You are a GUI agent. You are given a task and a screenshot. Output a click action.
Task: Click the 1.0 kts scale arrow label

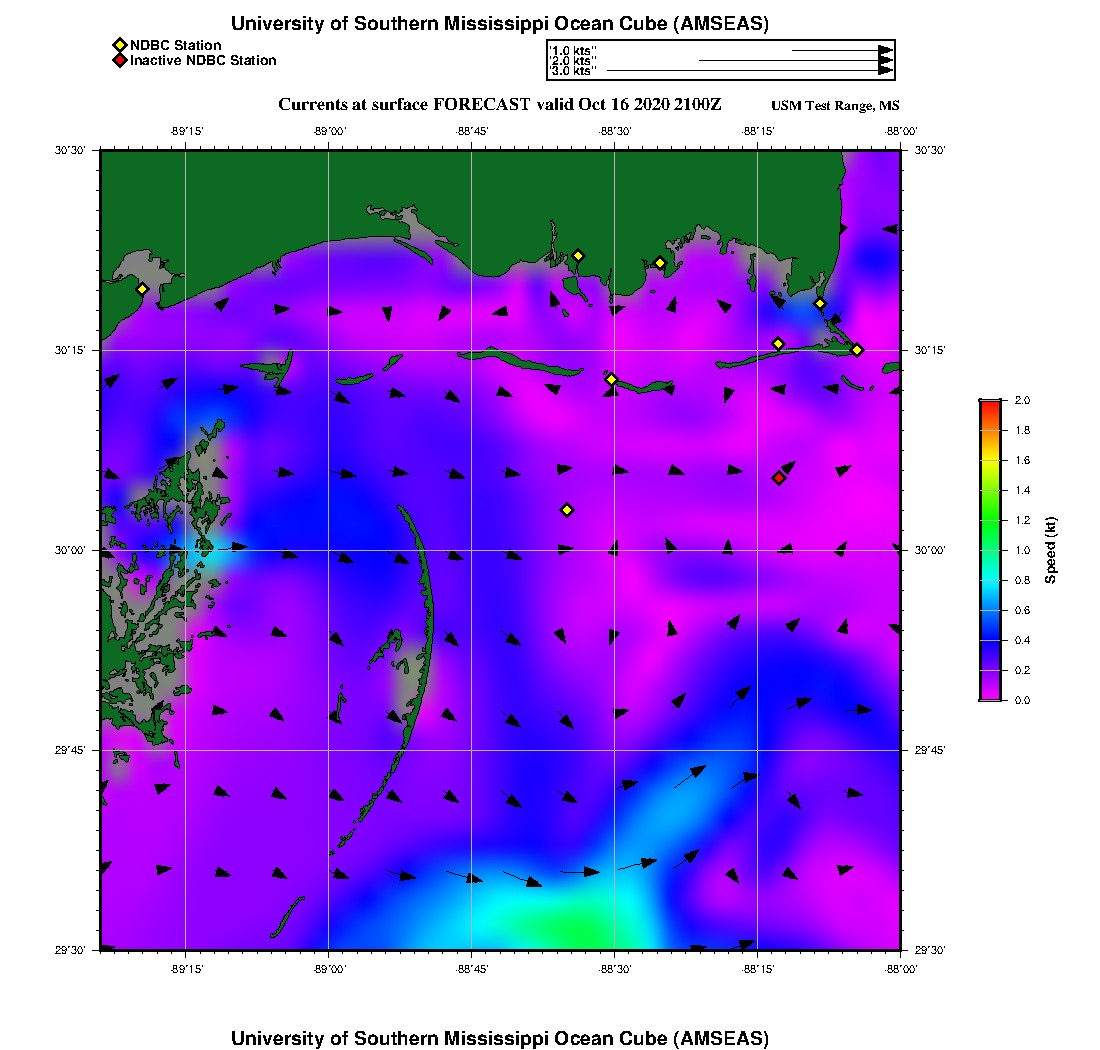point(573,50)
